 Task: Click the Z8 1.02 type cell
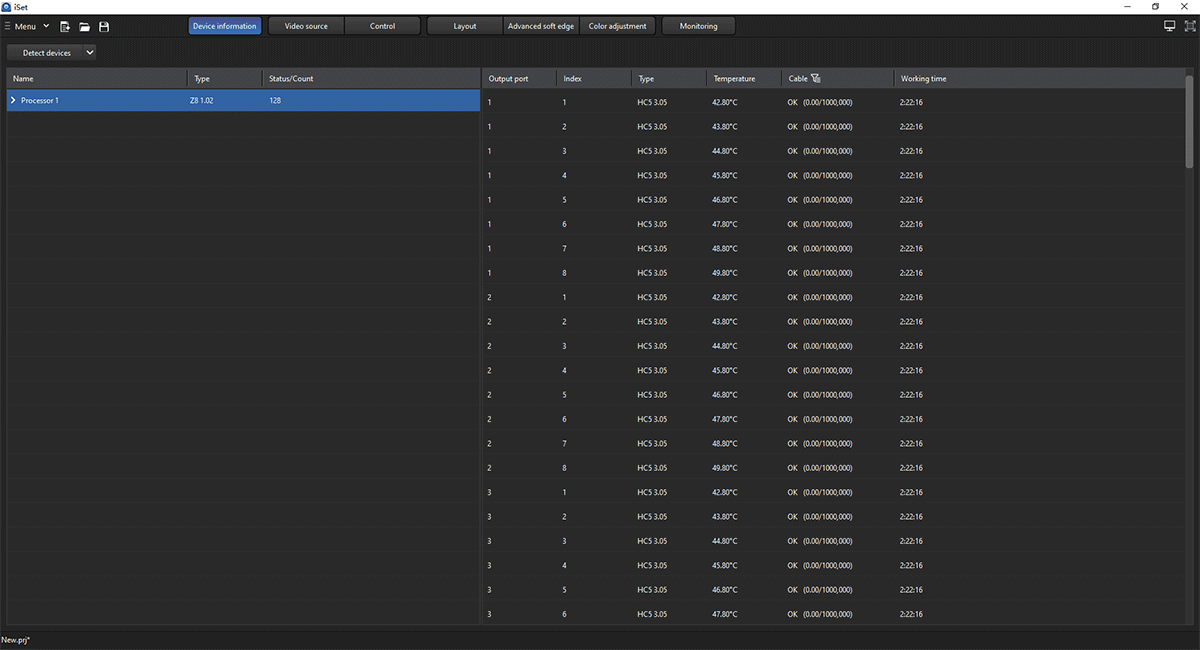point(201,100)
